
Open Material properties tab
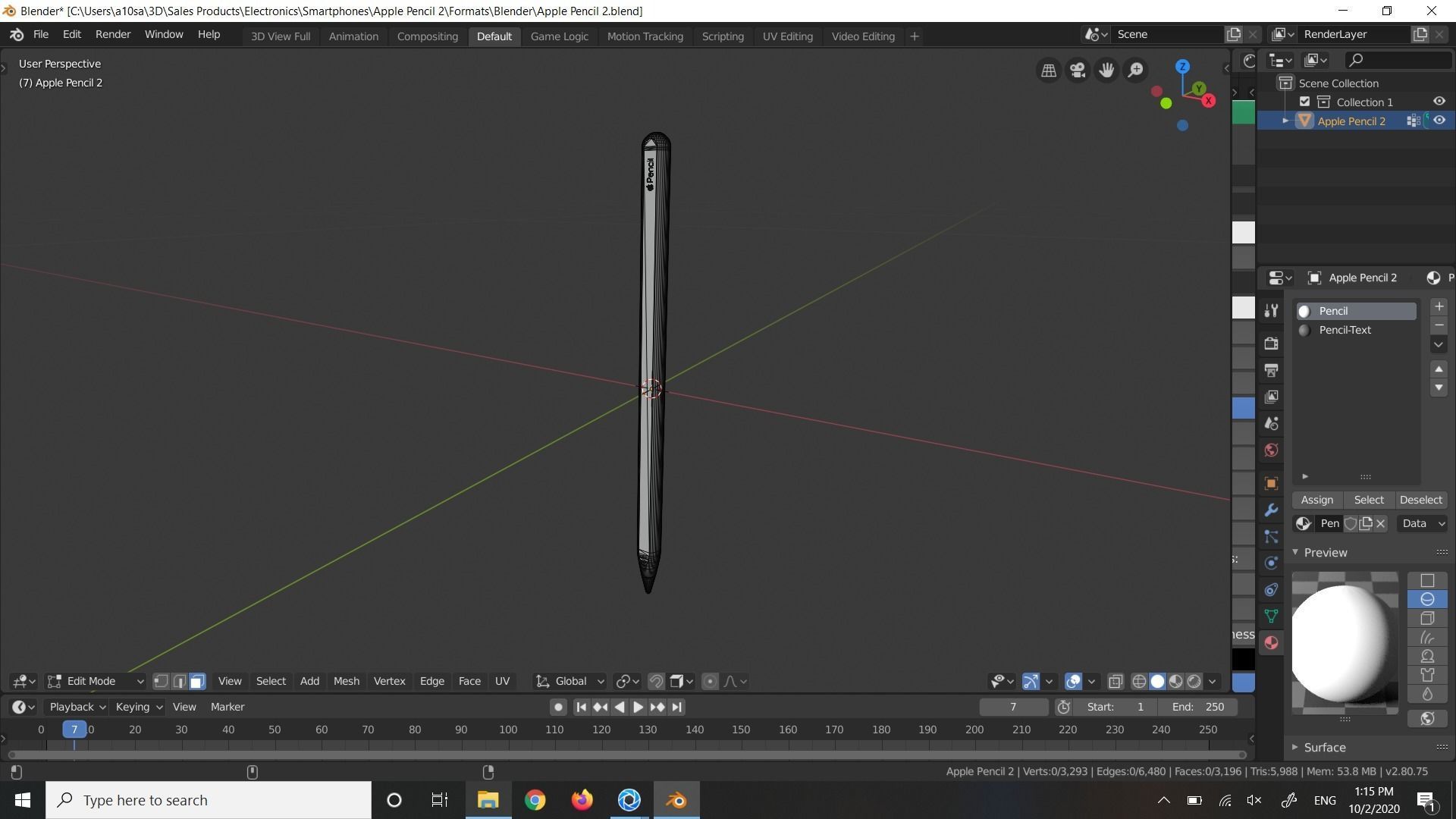pos(1271,643)
